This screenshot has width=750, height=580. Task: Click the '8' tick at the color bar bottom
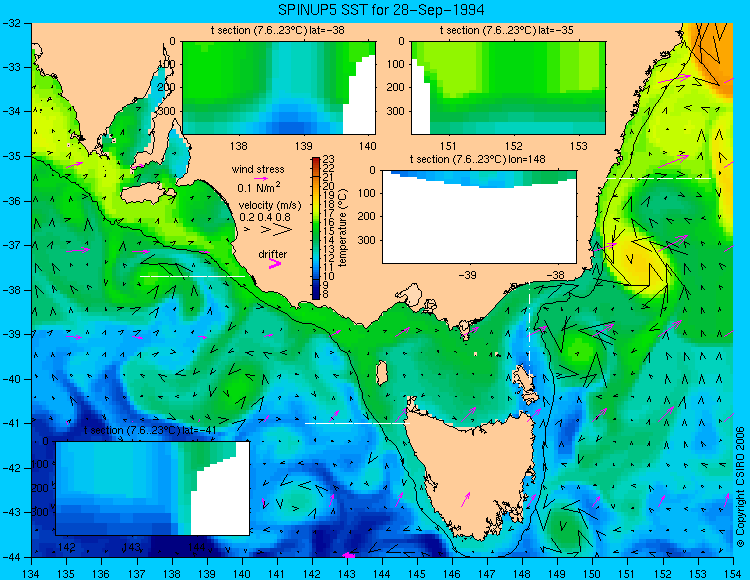click(326, 295)
